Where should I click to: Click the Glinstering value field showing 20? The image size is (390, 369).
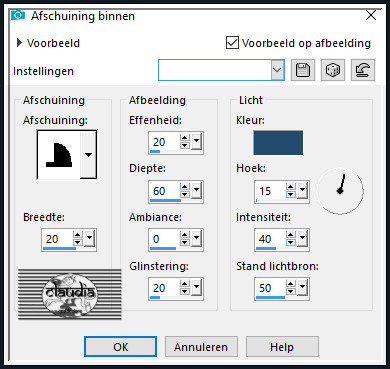(x=165, y=288)
